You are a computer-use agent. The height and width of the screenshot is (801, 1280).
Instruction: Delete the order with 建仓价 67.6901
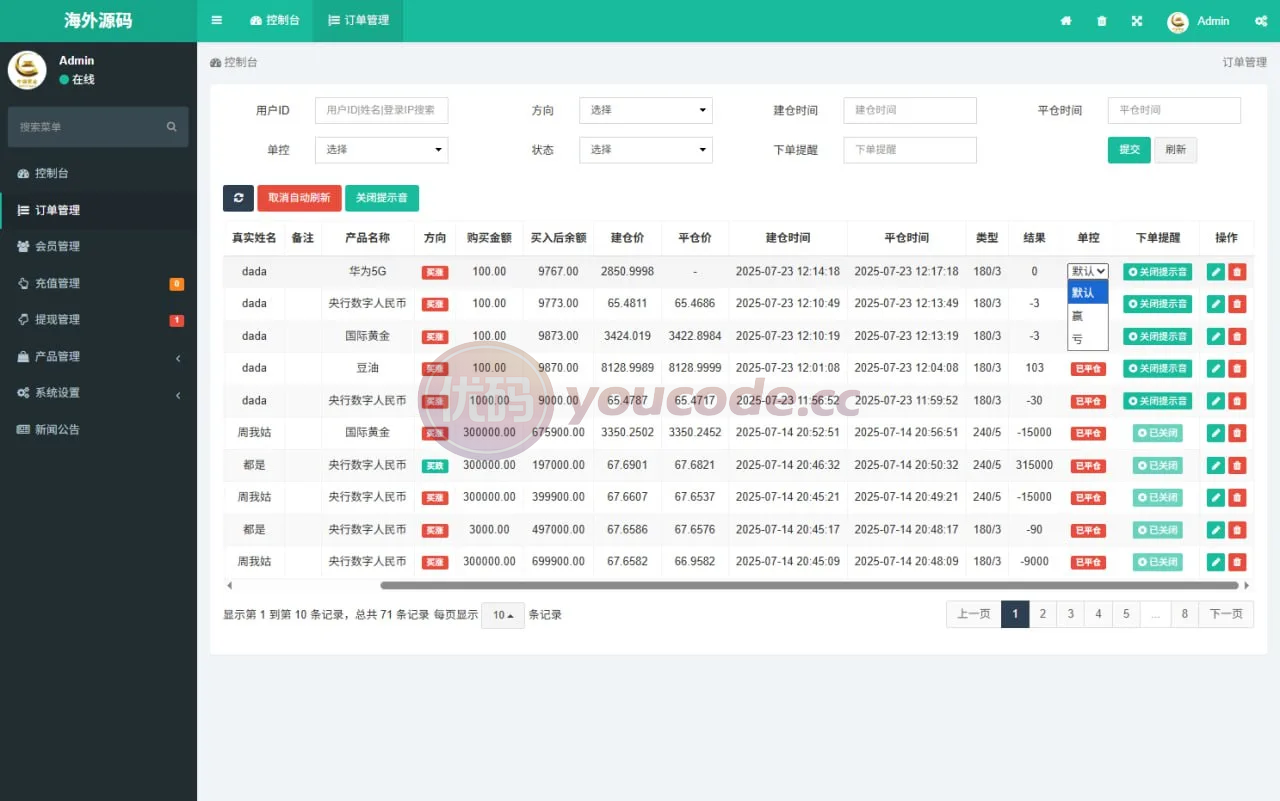[1237, 465]
